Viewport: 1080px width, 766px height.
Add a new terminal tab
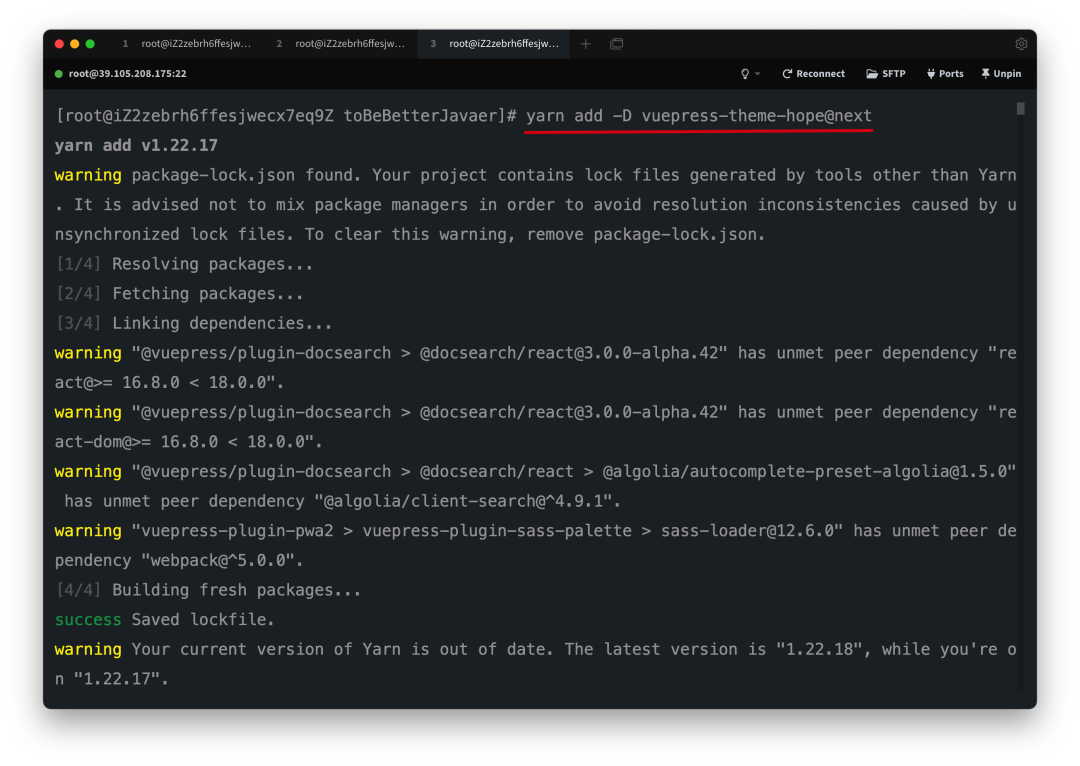coord(585,43)
